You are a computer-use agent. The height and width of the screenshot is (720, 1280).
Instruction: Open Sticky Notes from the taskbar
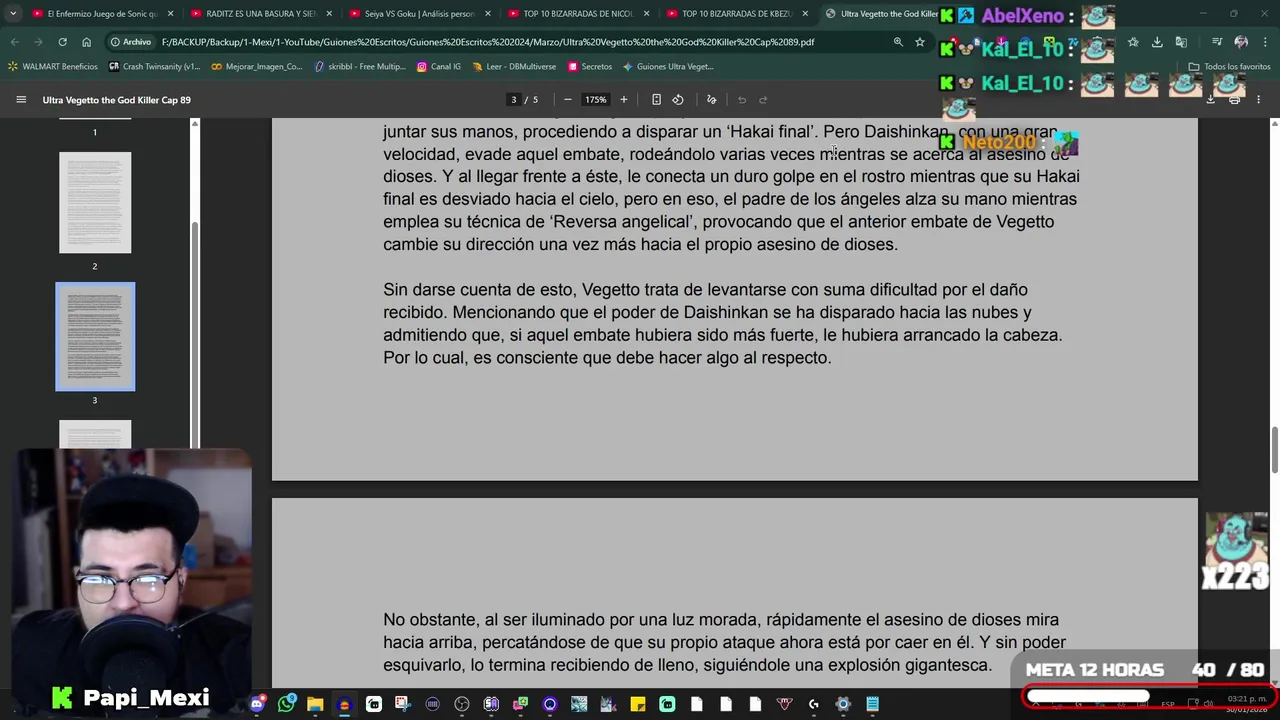pyautogui.click(x=638, y=704)
